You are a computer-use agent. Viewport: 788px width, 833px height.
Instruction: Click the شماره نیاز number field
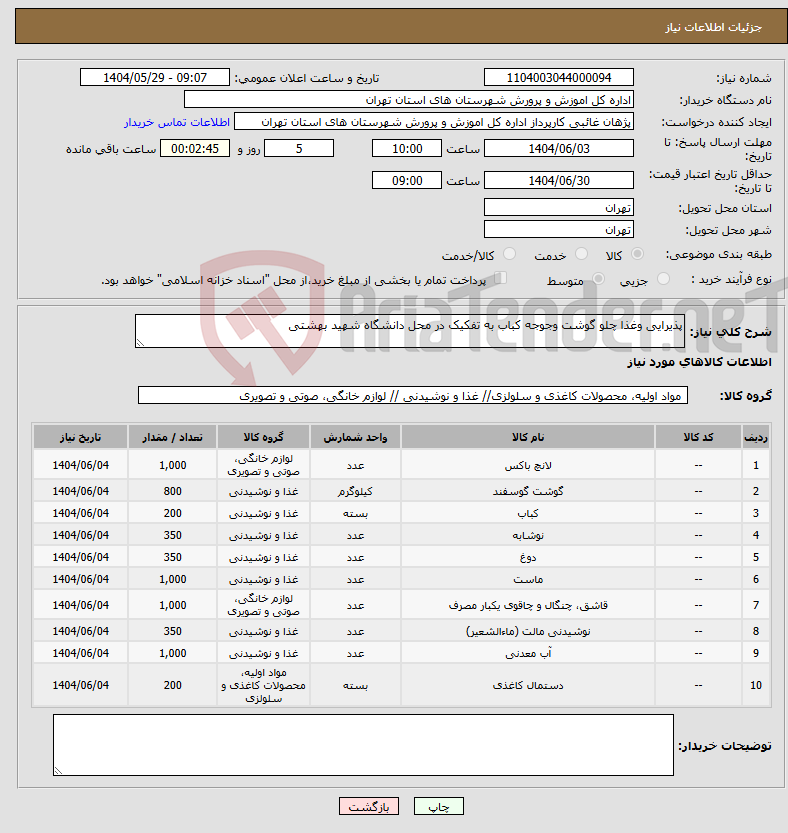pos(558,78)
